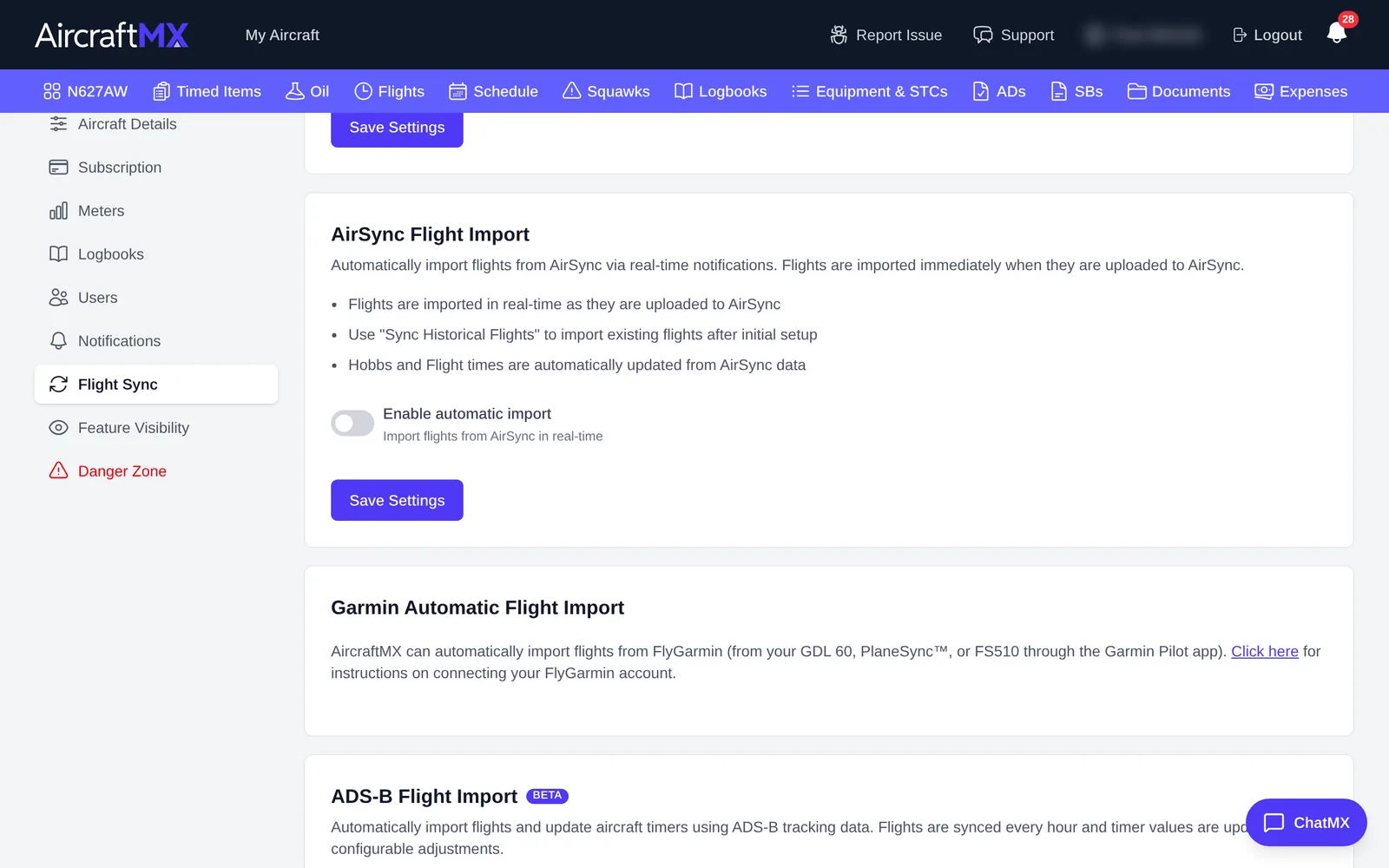Click the Schedule calendar icon
1389x868 pixels.
458,91
